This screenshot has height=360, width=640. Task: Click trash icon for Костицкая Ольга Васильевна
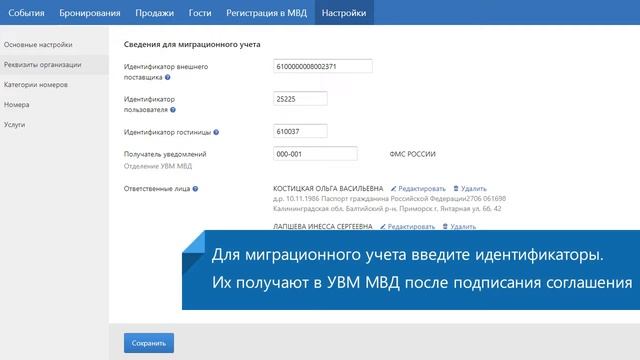point(456,189)
